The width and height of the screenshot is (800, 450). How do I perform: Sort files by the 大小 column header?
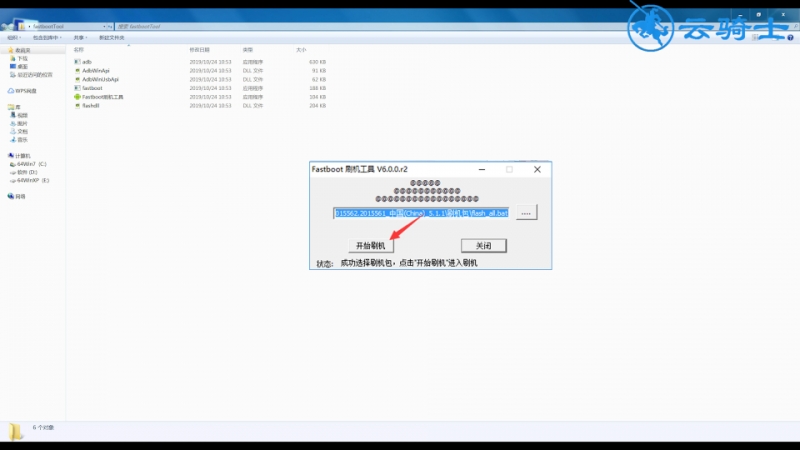[301, 49]
